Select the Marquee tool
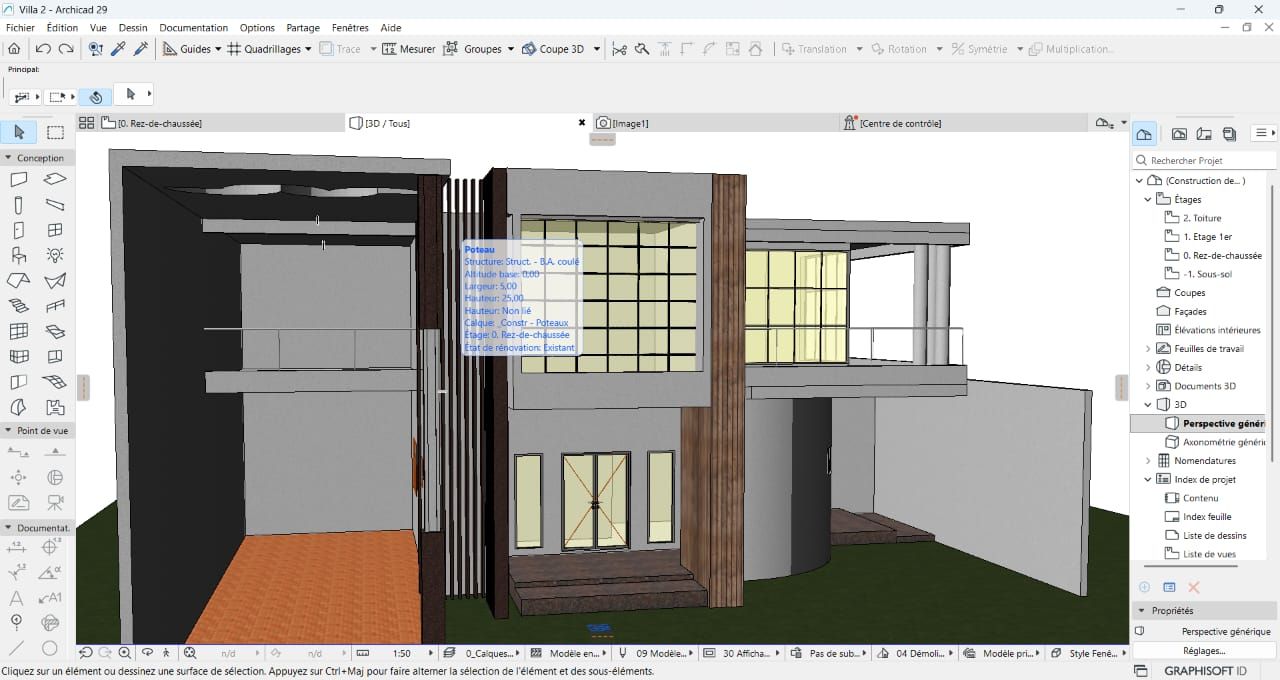Screen dimensions: 1280x680 pos(56,132)
